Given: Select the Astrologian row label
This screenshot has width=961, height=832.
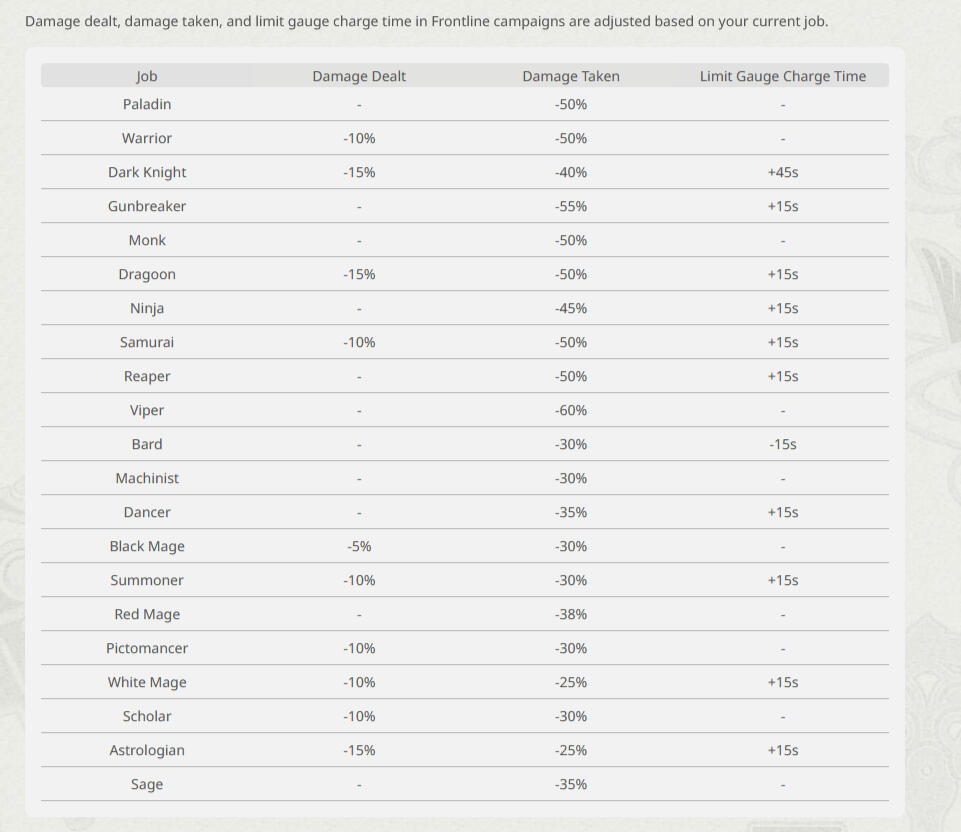Looking at the screenshot, I should (147, 750).
